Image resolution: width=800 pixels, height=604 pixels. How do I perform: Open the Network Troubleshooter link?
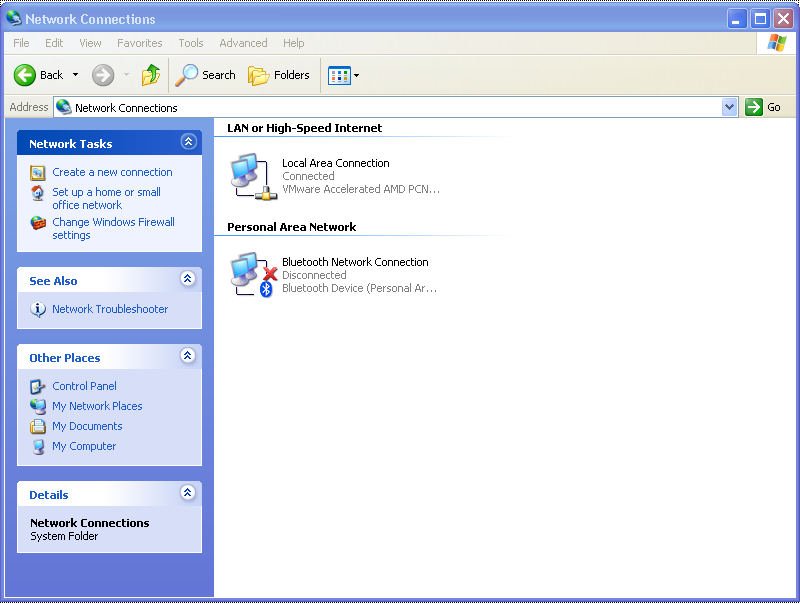[x=110, y=309]
